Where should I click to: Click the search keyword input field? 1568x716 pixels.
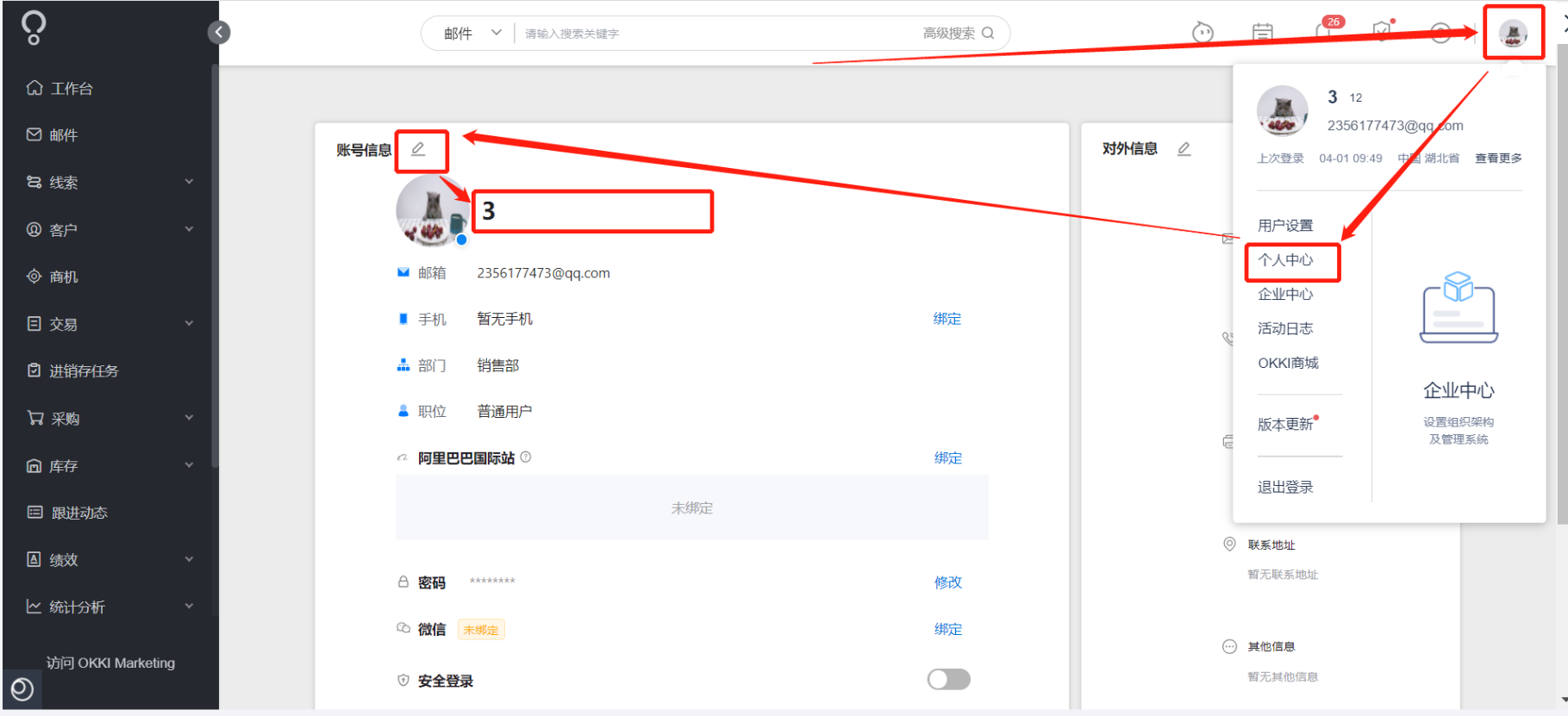[715, 34]
